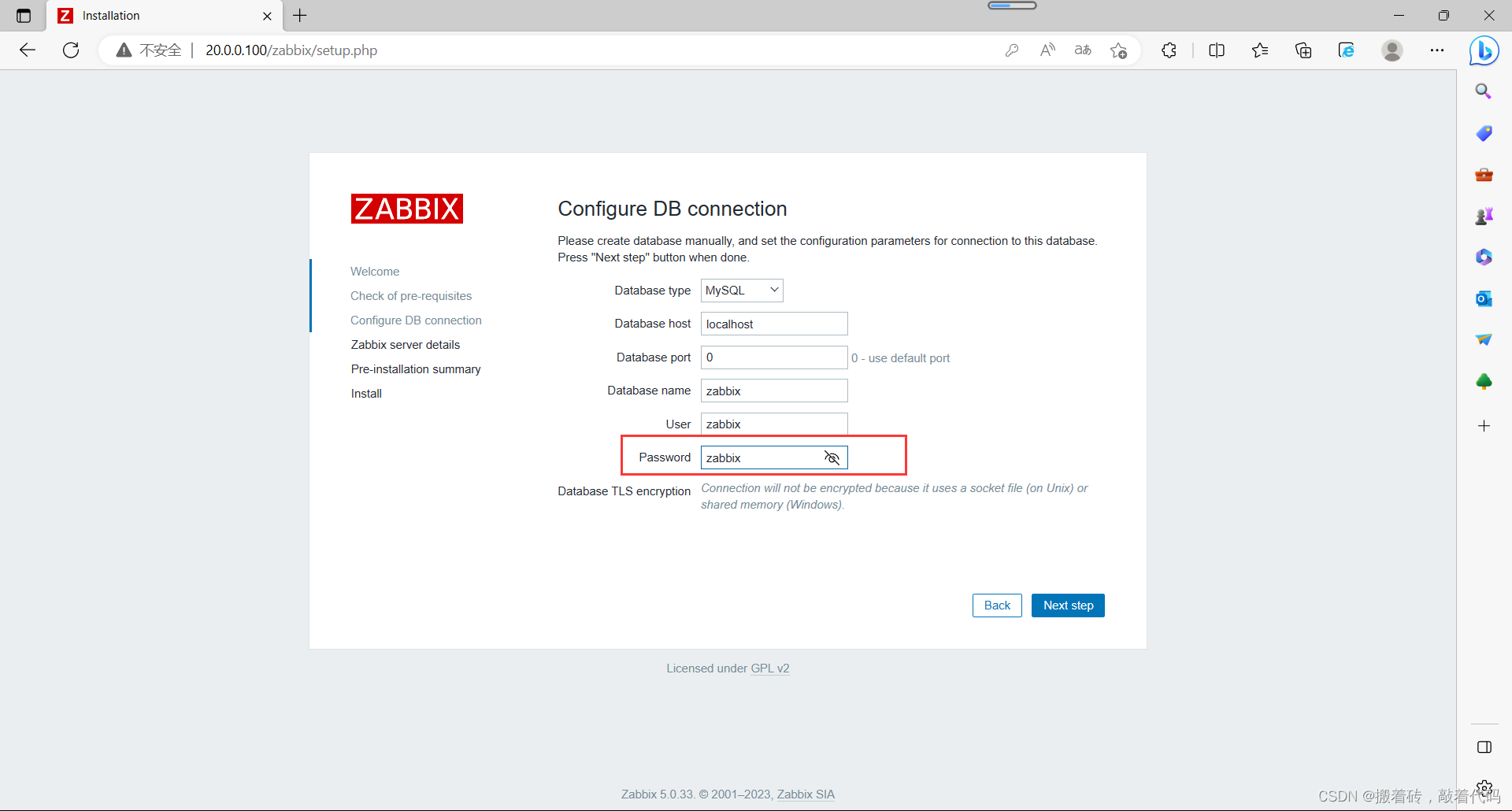Click the Next step button
The height and width of the screenshot is (811, 1512).
[1068, 605]
